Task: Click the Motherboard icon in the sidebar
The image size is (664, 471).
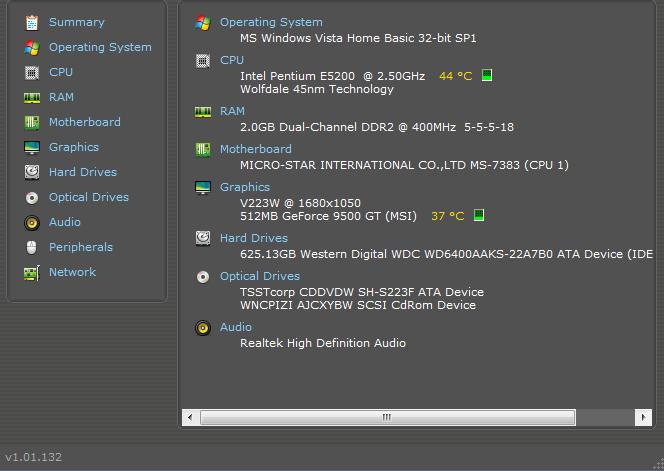Action: point(32,122)
